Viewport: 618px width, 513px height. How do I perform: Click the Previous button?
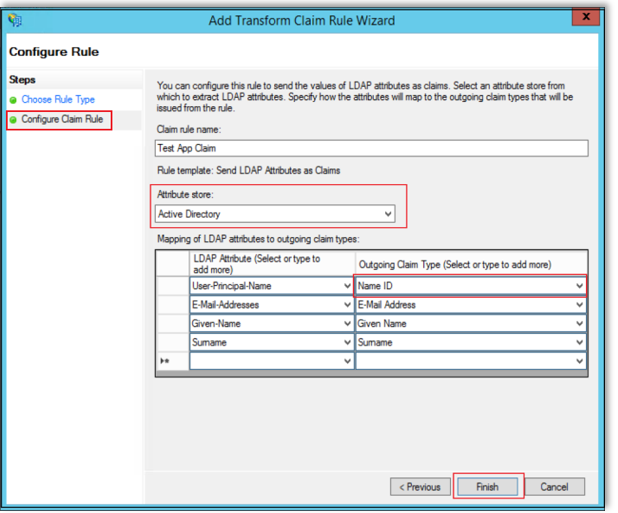click(420, 487)
